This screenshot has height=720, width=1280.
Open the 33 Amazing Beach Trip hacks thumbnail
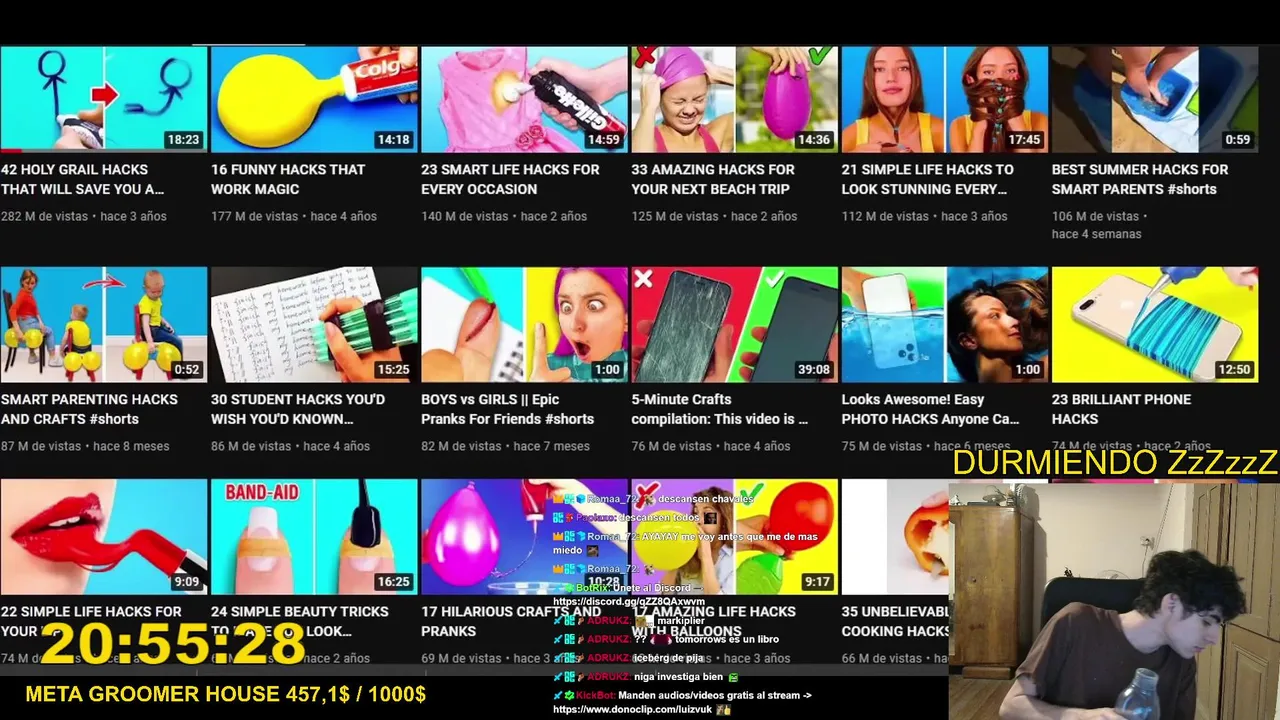[734, 99]
